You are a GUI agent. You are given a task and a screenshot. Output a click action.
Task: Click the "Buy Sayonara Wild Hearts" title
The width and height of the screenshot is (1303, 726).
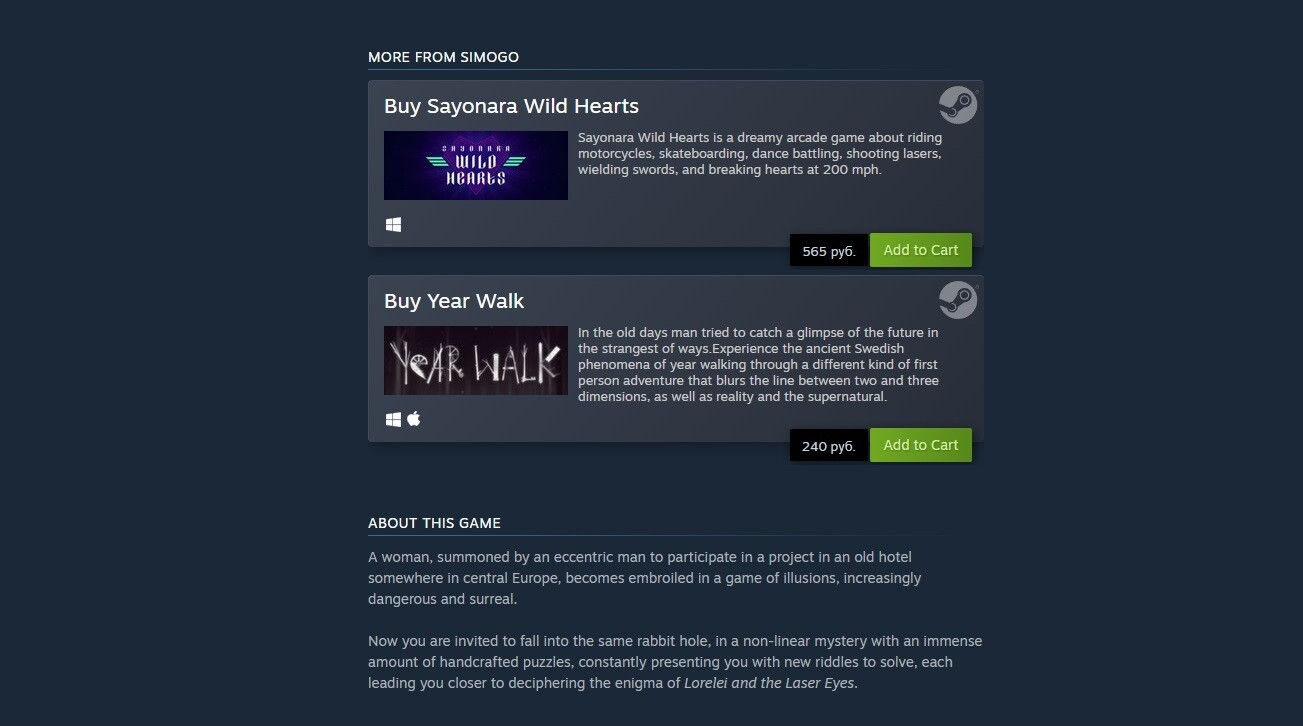pos(511,106)
